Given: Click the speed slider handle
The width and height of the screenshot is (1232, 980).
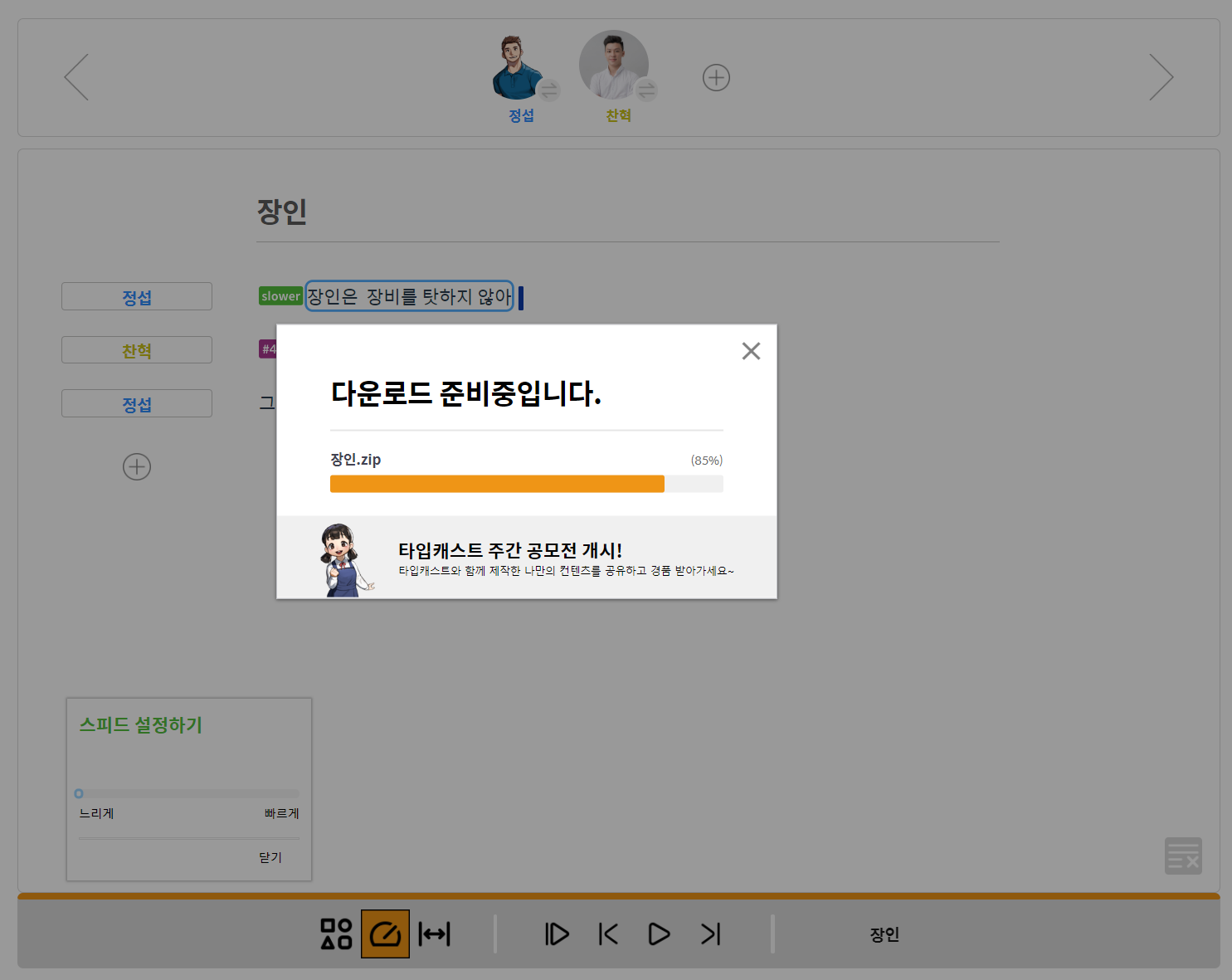Looking at the screenshot, I should (79, 793).
